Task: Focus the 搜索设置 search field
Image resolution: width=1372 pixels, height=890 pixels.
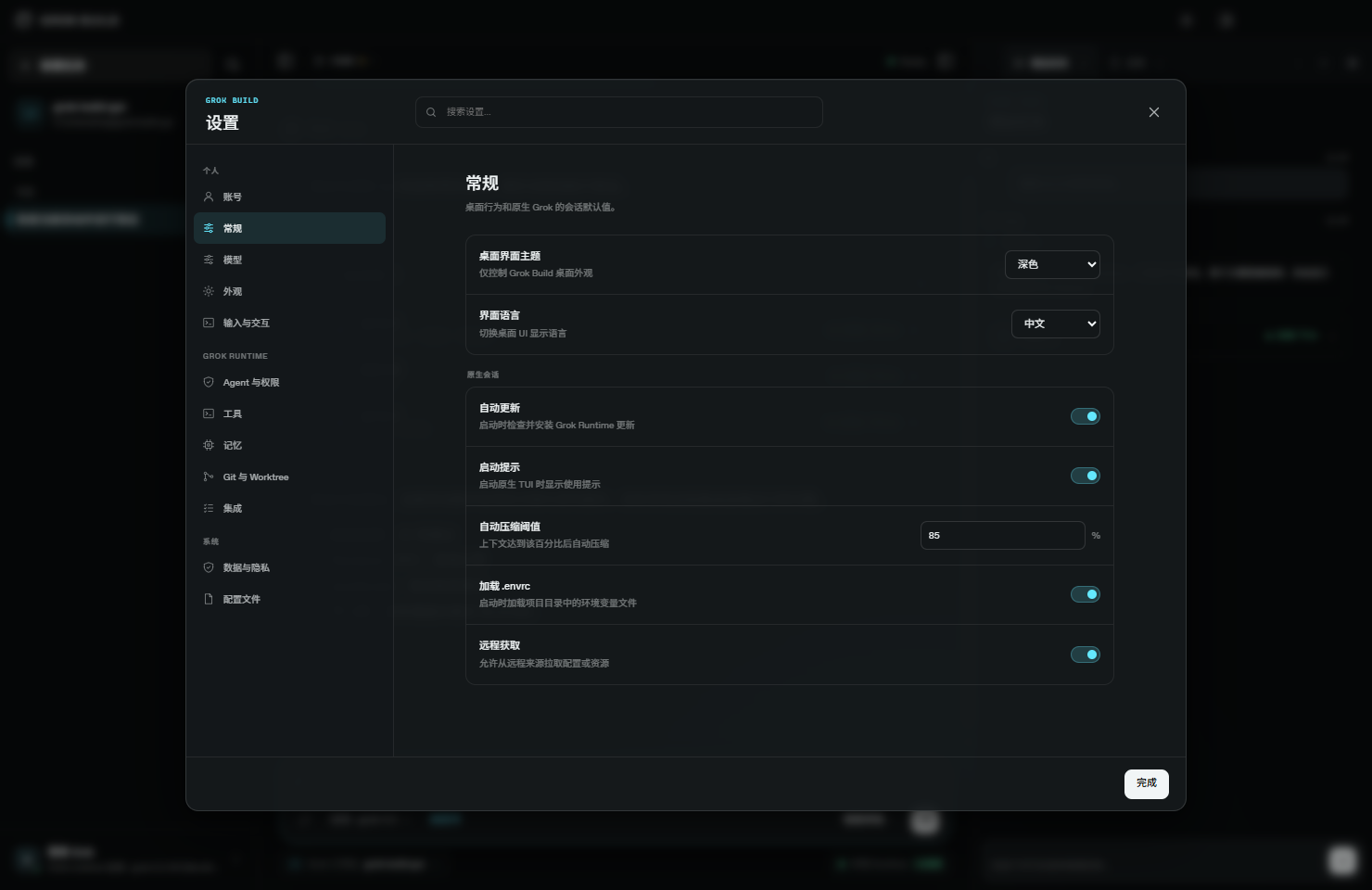Action: pos(619,112)
